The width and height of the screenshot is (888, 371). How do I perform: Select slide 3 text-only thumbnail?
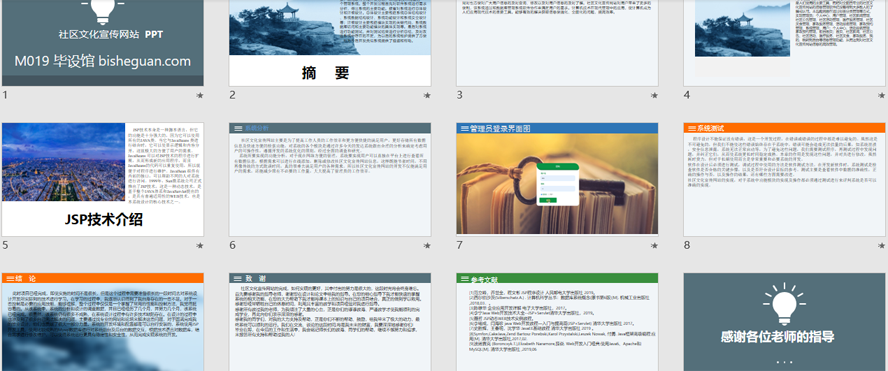(x=557, y=42)
